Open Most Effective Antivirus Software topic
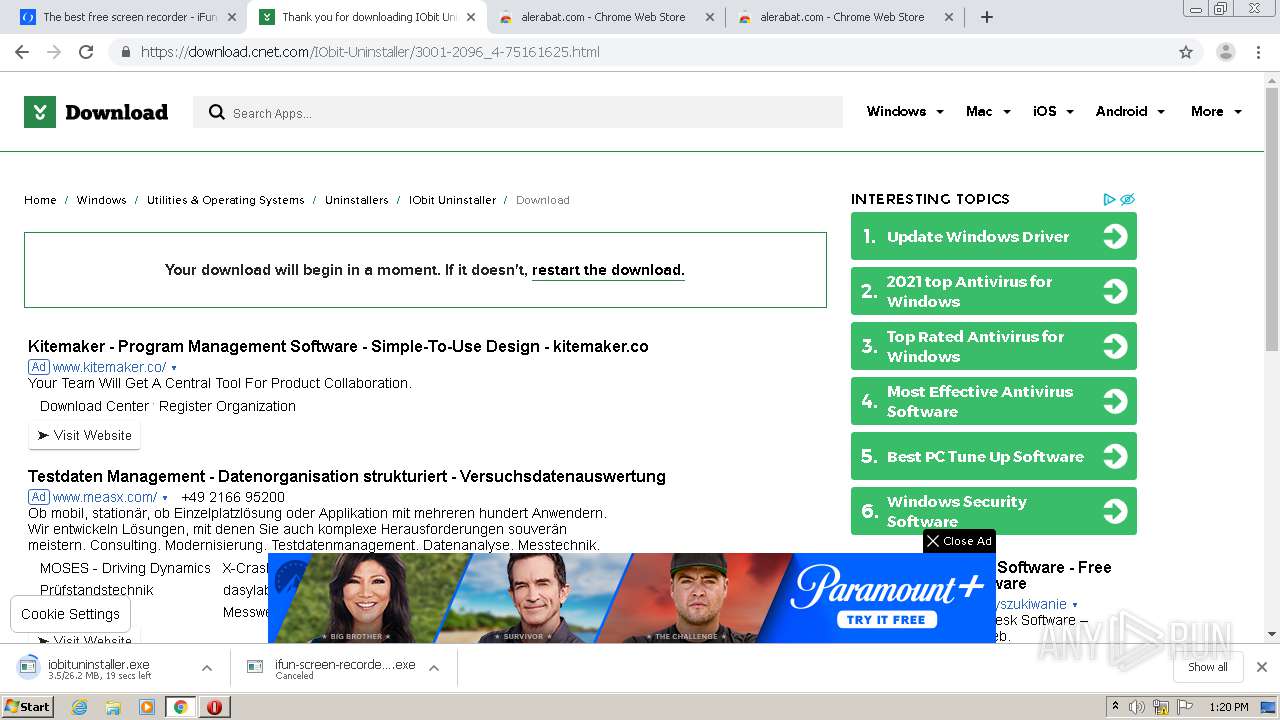The image size is (1280, 720). (994, 401)
